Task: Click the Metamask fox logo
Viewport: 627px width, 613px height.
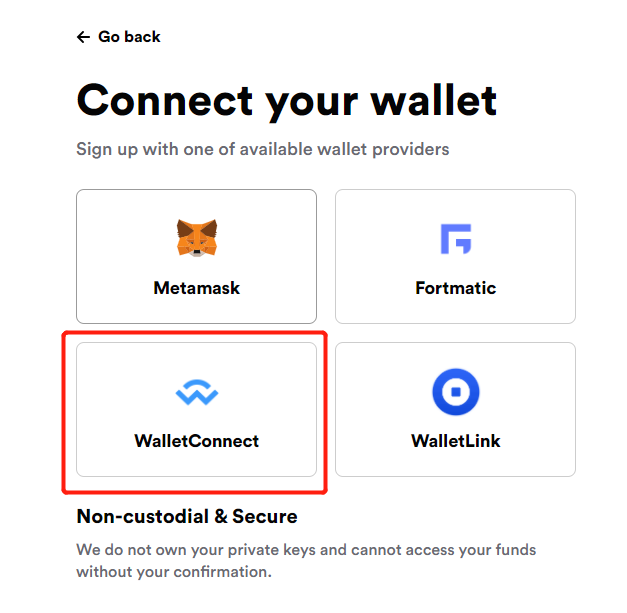Action: (x=196, y=238)
